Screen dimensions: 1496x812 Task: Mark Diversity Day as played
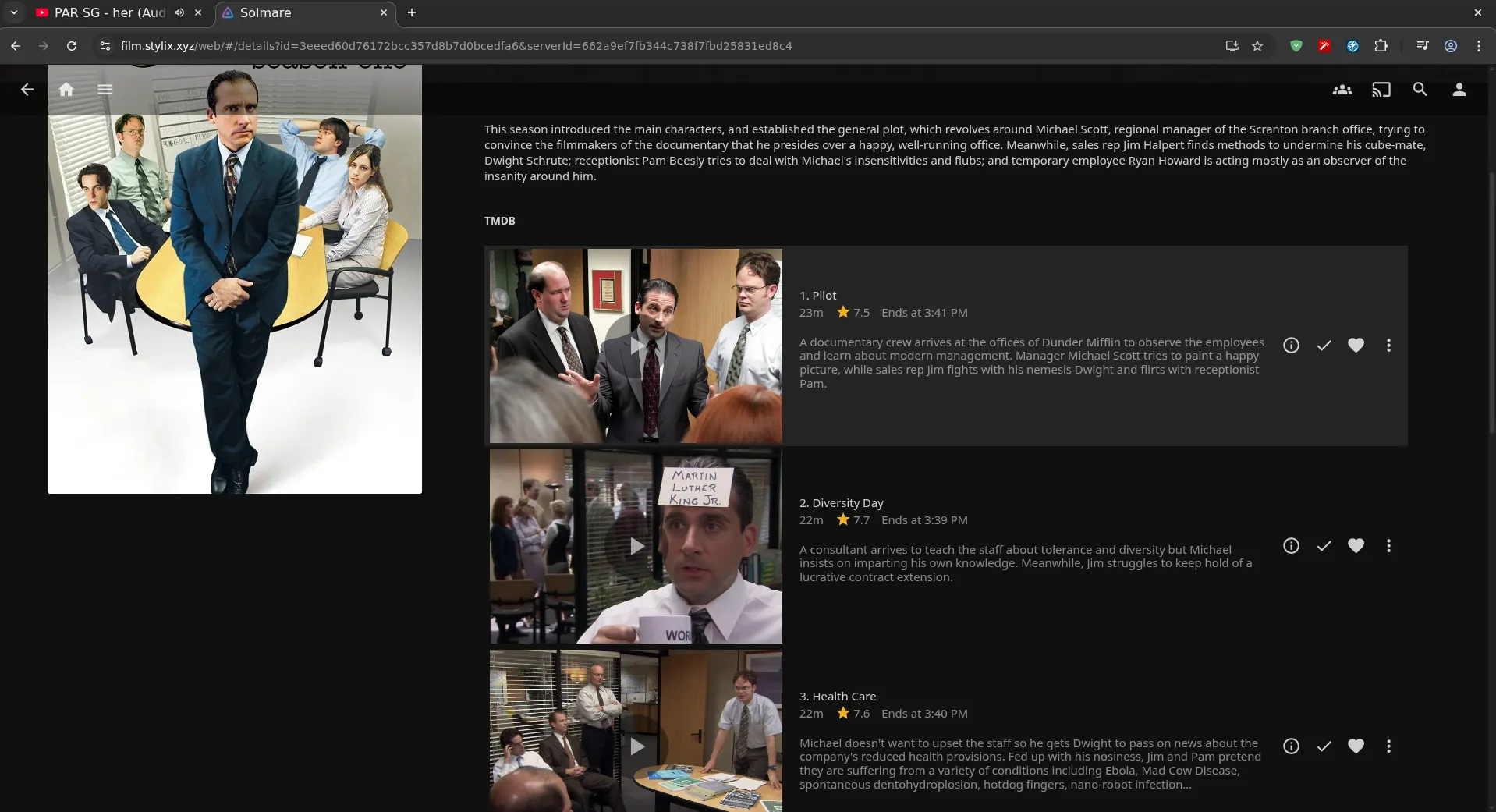(1324, 546)
